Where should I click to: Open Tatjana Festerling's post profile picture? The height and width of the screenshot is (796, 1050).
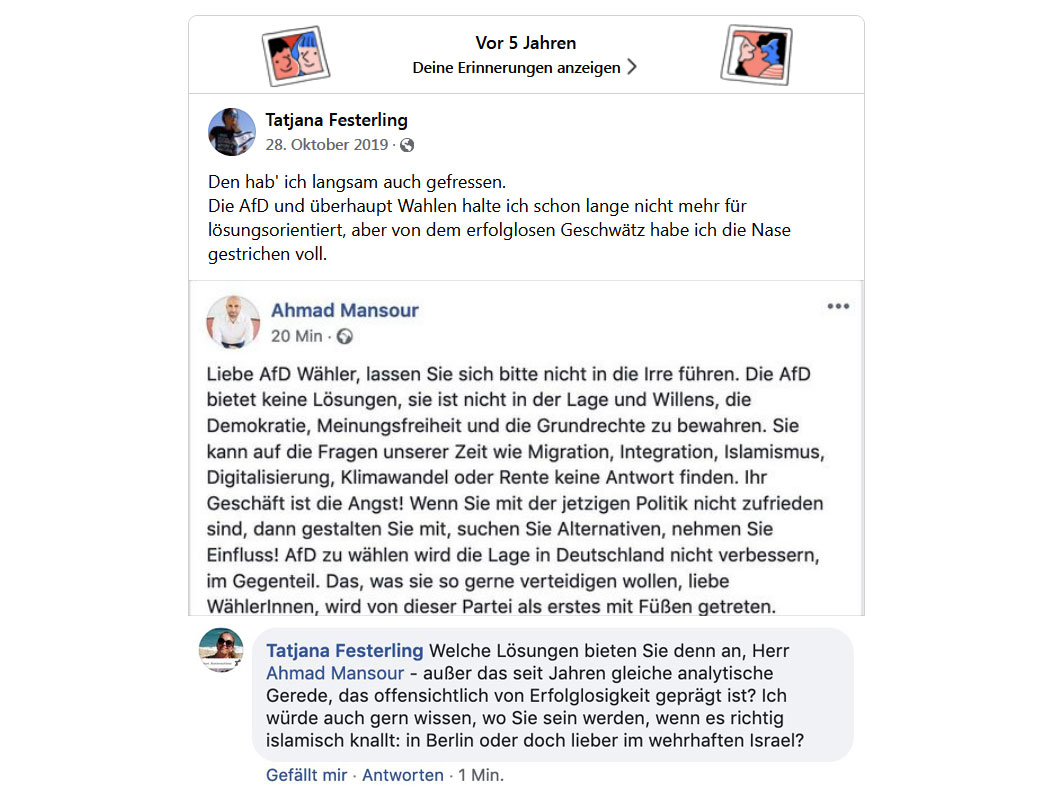click(232, 132)
